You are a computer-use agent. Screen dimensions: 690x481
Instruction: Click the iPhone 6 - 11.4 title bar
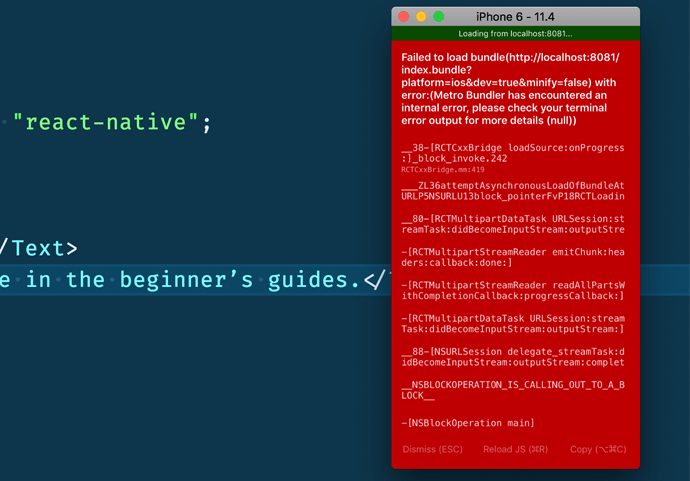click(515, 17)
